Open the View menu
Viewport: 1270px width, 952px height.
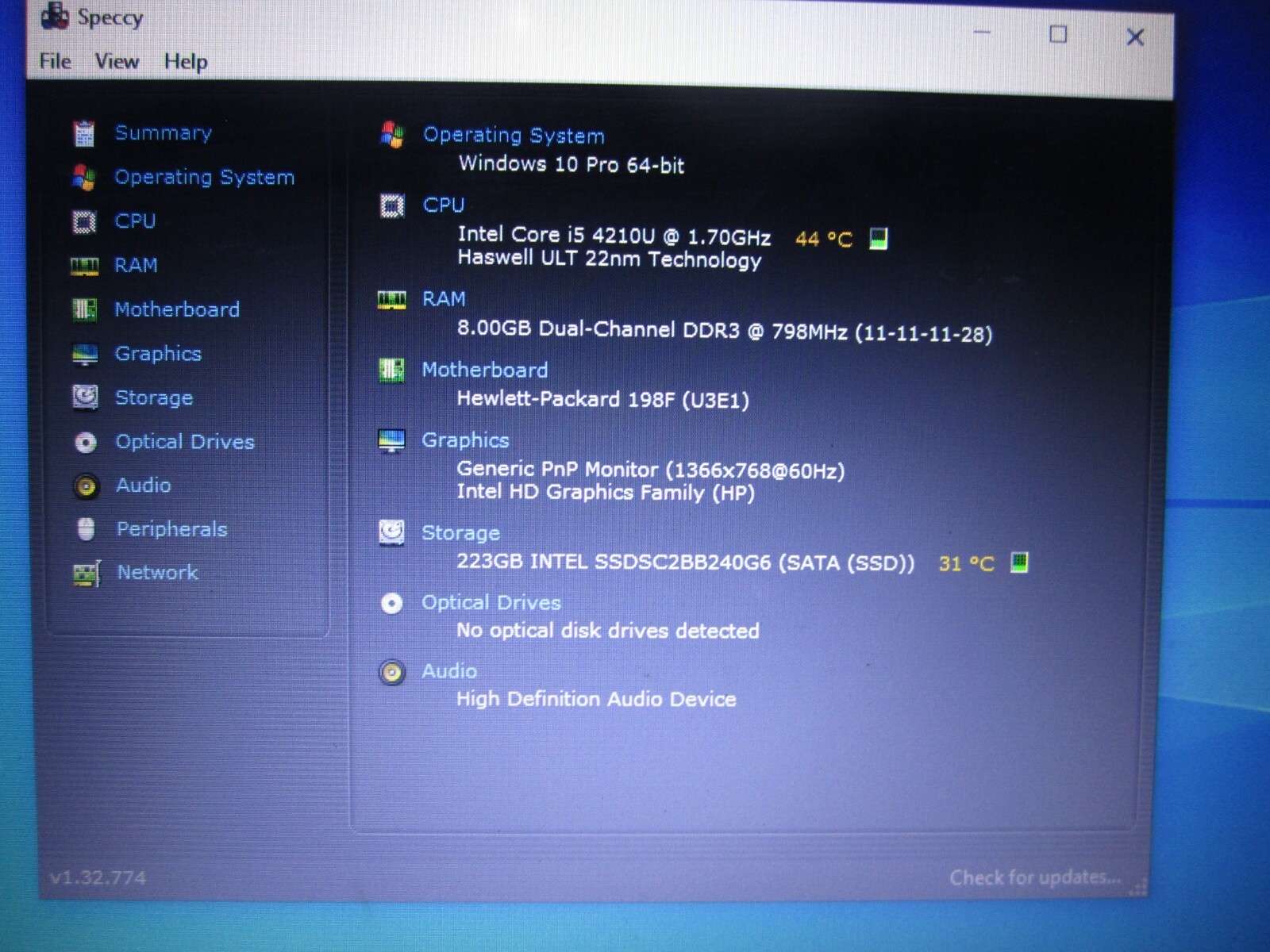click(117, 61)
